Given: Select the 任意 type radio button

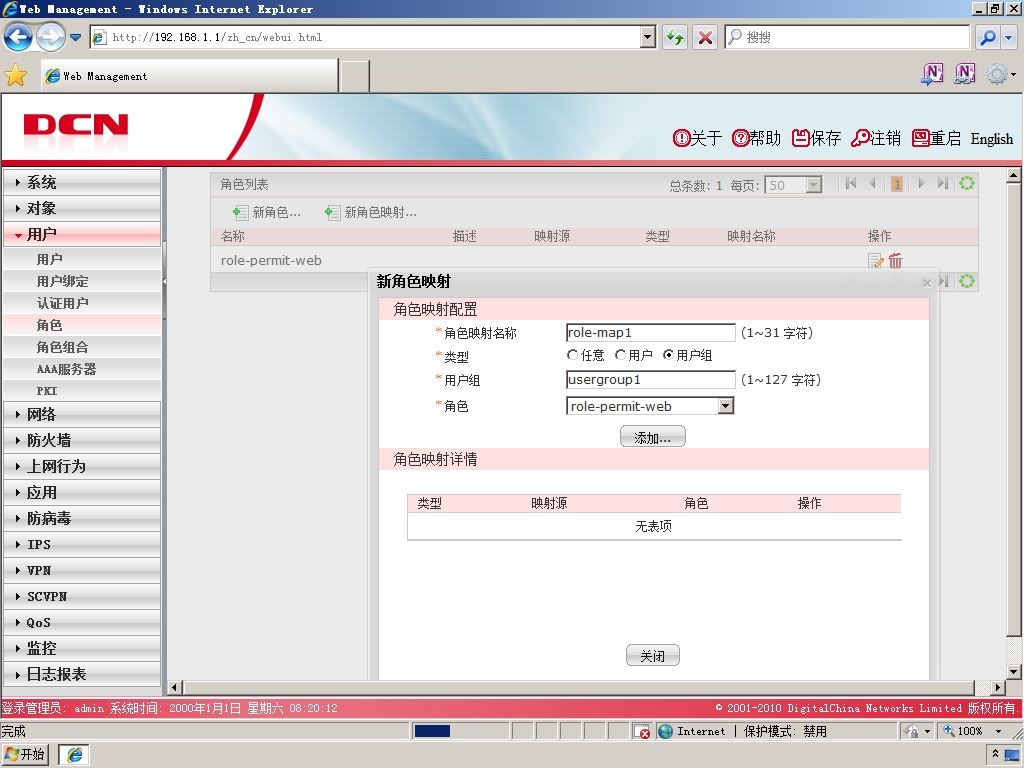Looking at the screenshot, I should coord(572,355).
